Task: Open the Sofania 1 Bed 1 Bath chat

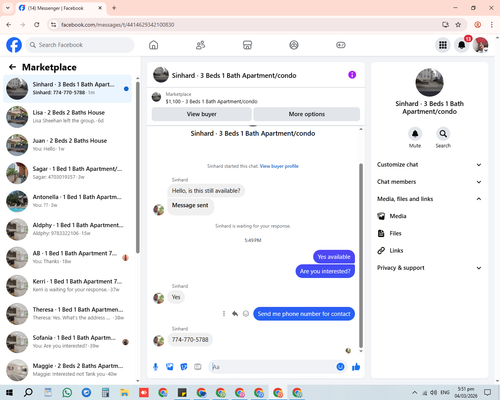Action: click(x=67, y=342)
